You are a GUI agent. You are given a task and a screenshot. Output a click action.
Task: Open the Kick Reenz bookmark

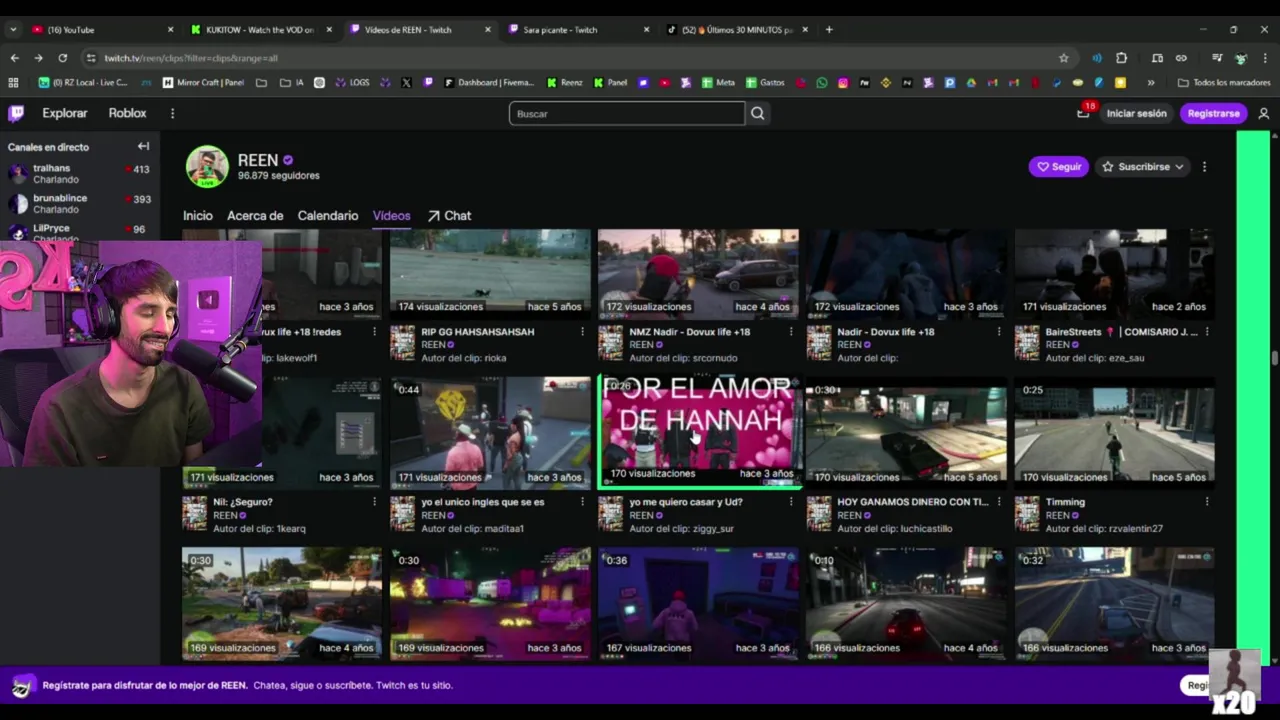[x=564, y=83]
